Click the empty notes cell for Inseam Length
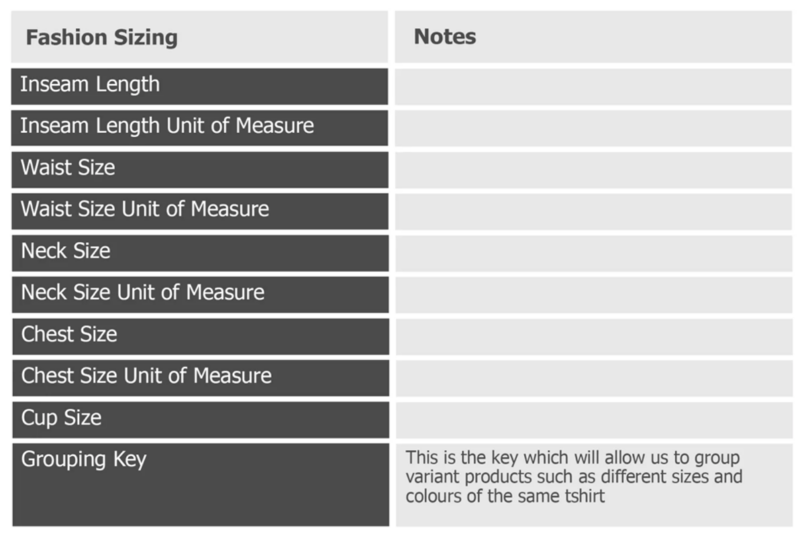The image size is (800, 538). 593,87
